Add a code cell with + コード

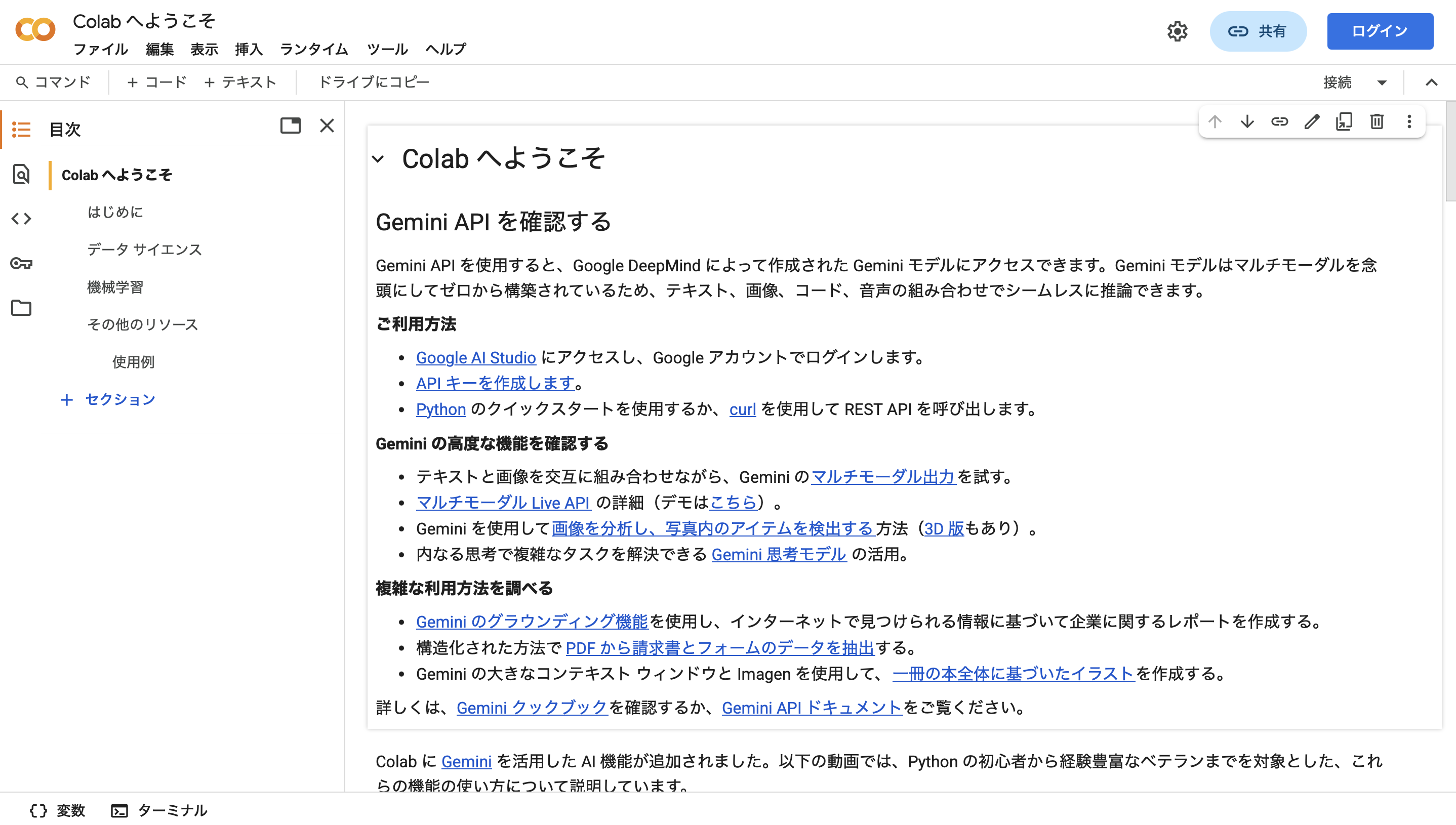pyautogui.click(x=156, y=82)
